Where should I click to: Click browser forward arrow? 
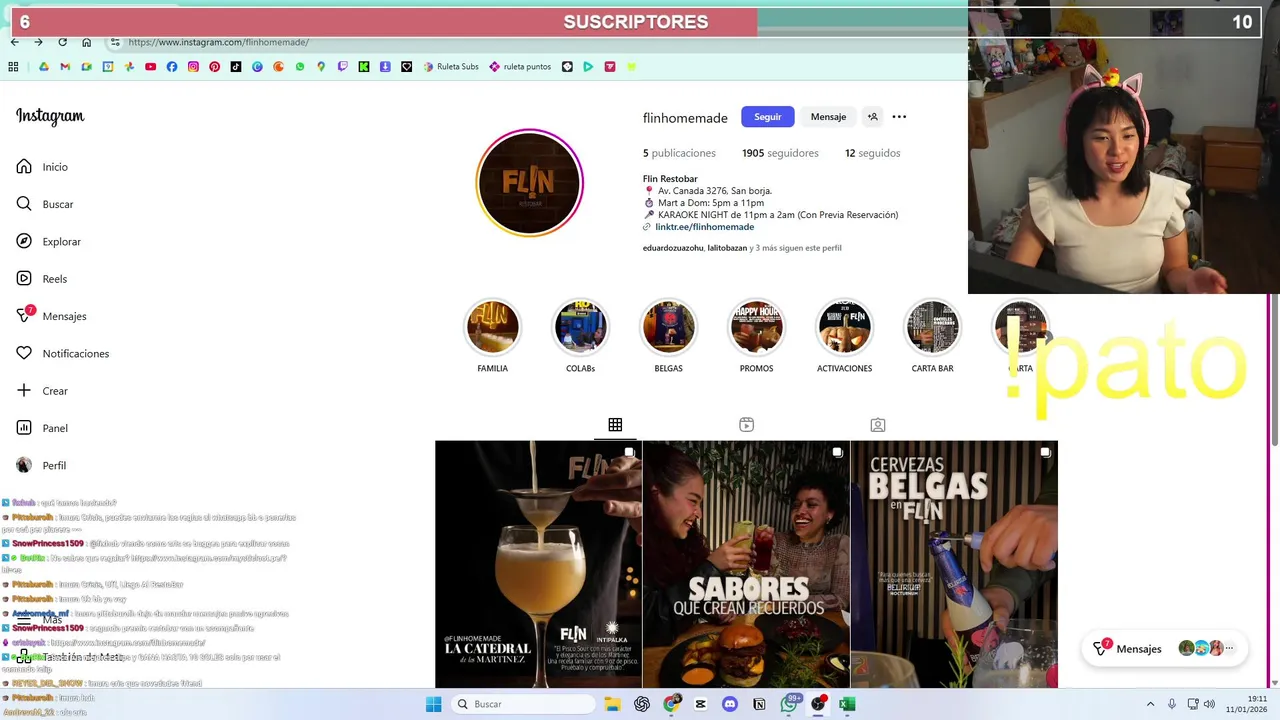coord(38,42)
